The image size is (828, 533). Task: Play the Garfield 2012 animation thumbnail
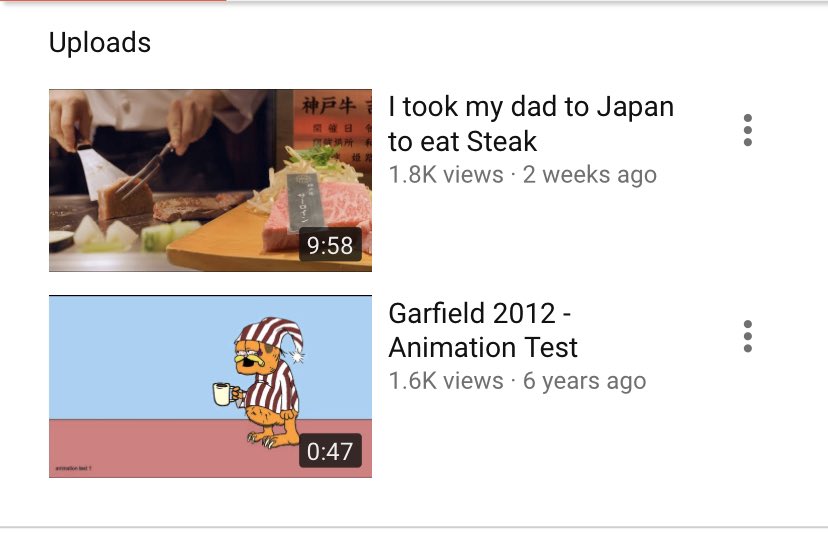(x=210, y=386)
